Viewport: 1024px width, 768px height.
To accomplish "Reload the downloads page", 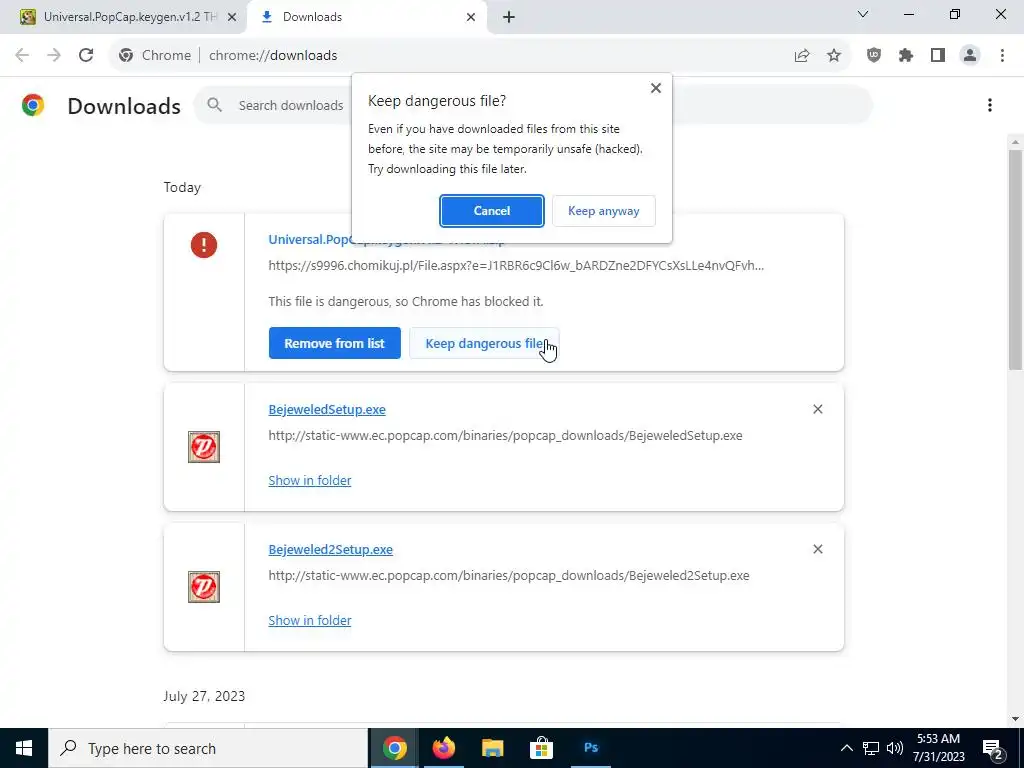I will tap(86, 56).
